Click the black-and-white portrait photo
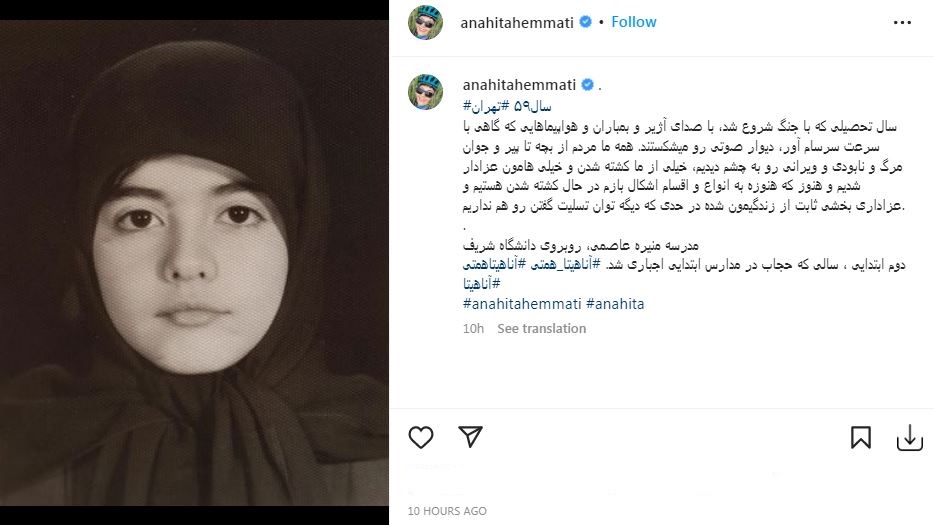 tap(194, 263)
